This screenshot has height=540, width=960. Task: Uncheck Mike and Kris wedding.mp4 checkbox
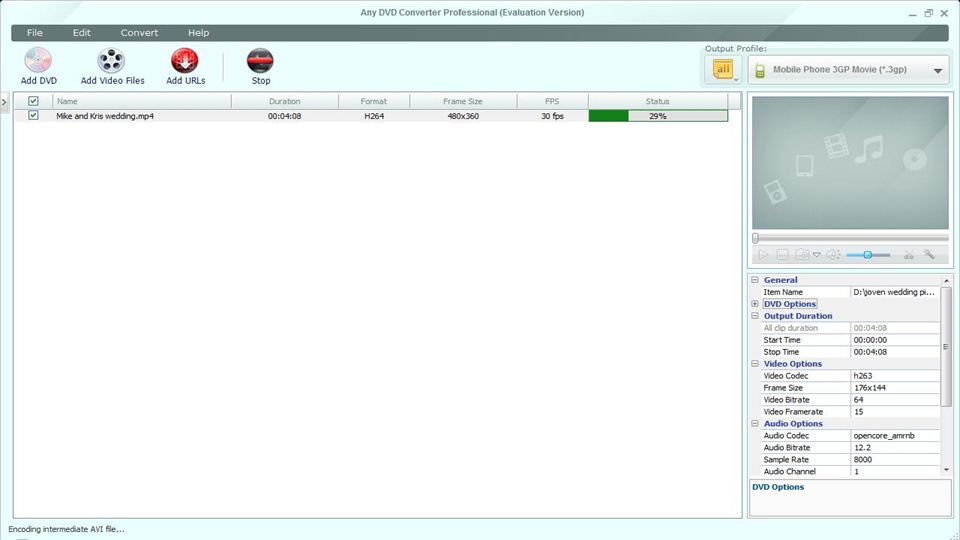tap(33, 115)
